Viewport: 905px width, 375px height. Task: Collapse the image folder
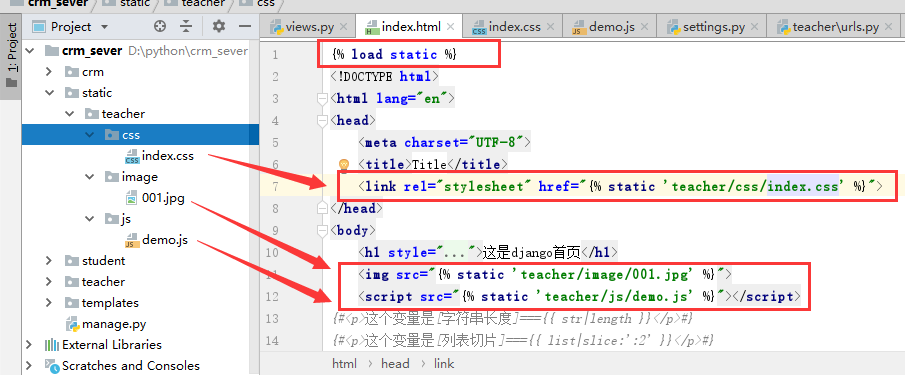[90, 177]
